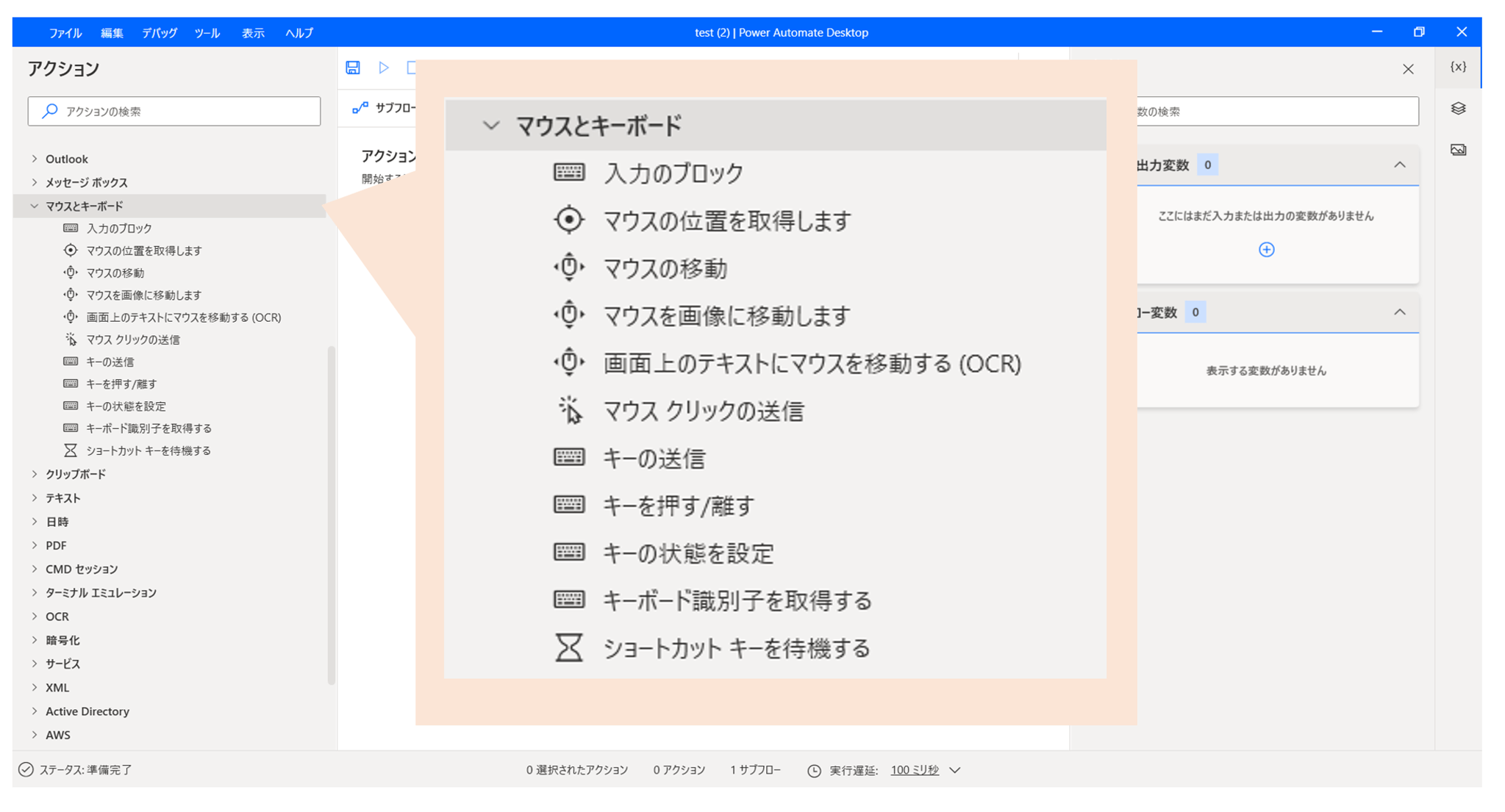This screenshot has height=812, width=1505.
Task: Open the images pane icon on the right sidebar
Action: click(x=1456, y=149)
